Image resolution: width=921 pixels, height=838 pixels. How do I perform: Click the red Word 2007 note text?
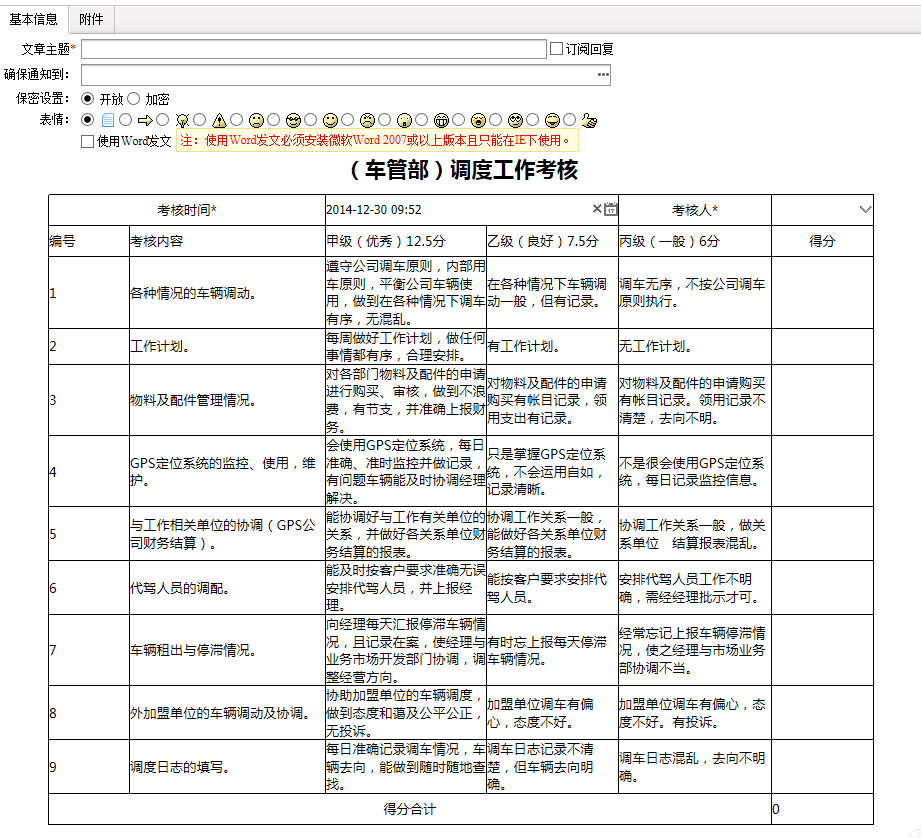377,141
